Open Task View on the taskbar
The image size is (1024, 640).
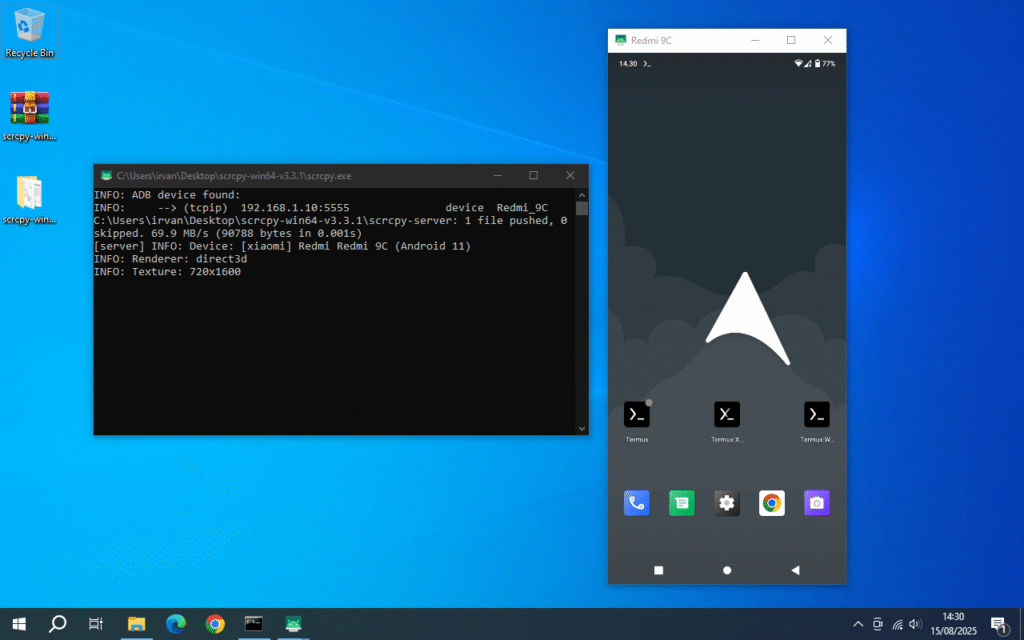[96, 624]
